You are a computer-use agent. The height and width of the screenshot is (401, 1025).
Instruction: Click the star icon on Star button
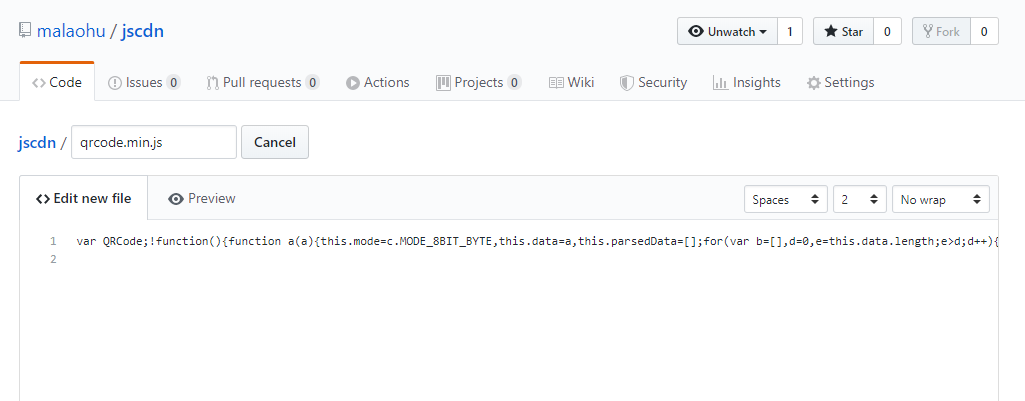[x=831, y=31]
